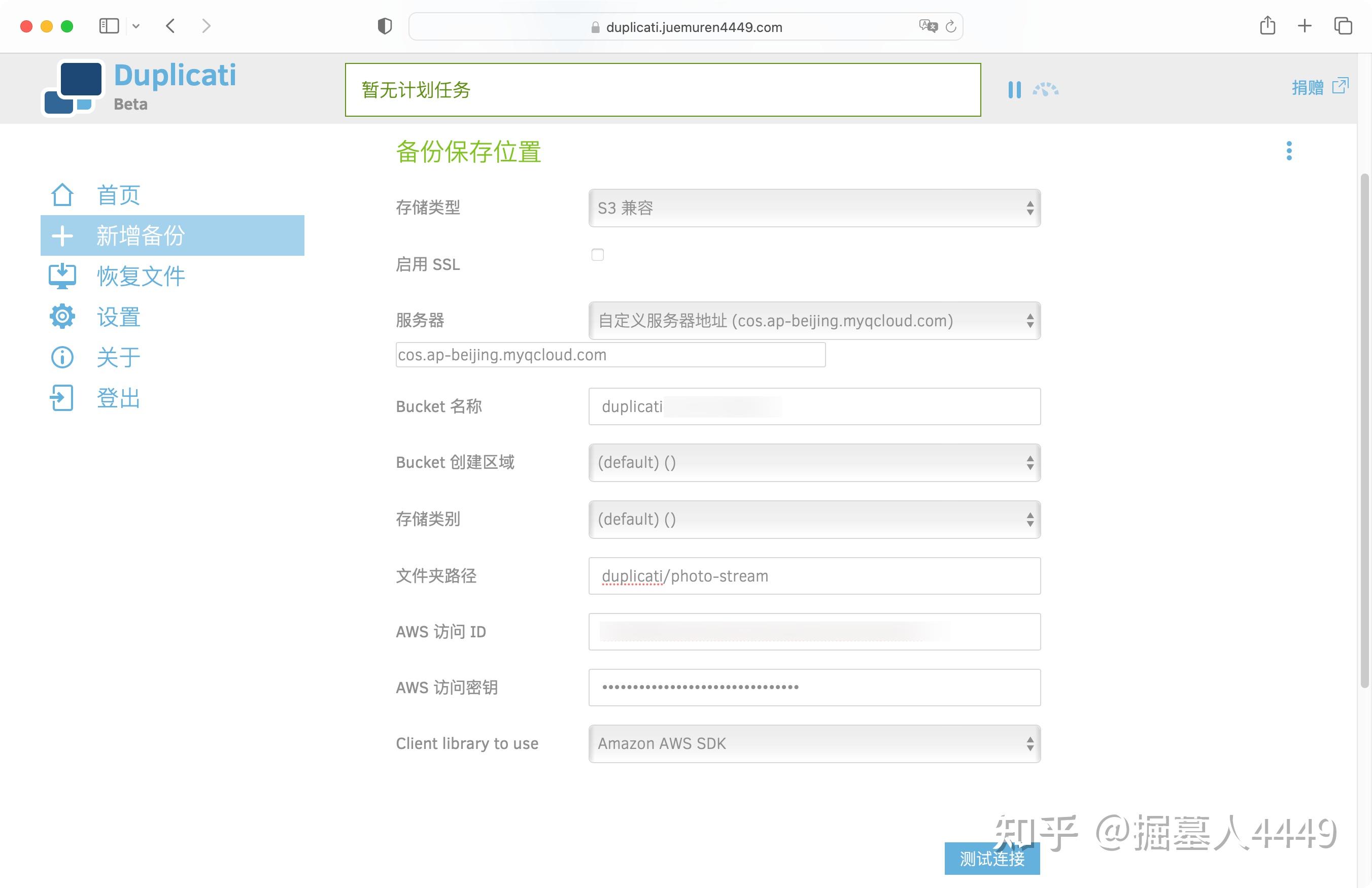Expand the Bucket 创建区域 dropdown
The image size is (1372, 888).
(x=814, y=462)
